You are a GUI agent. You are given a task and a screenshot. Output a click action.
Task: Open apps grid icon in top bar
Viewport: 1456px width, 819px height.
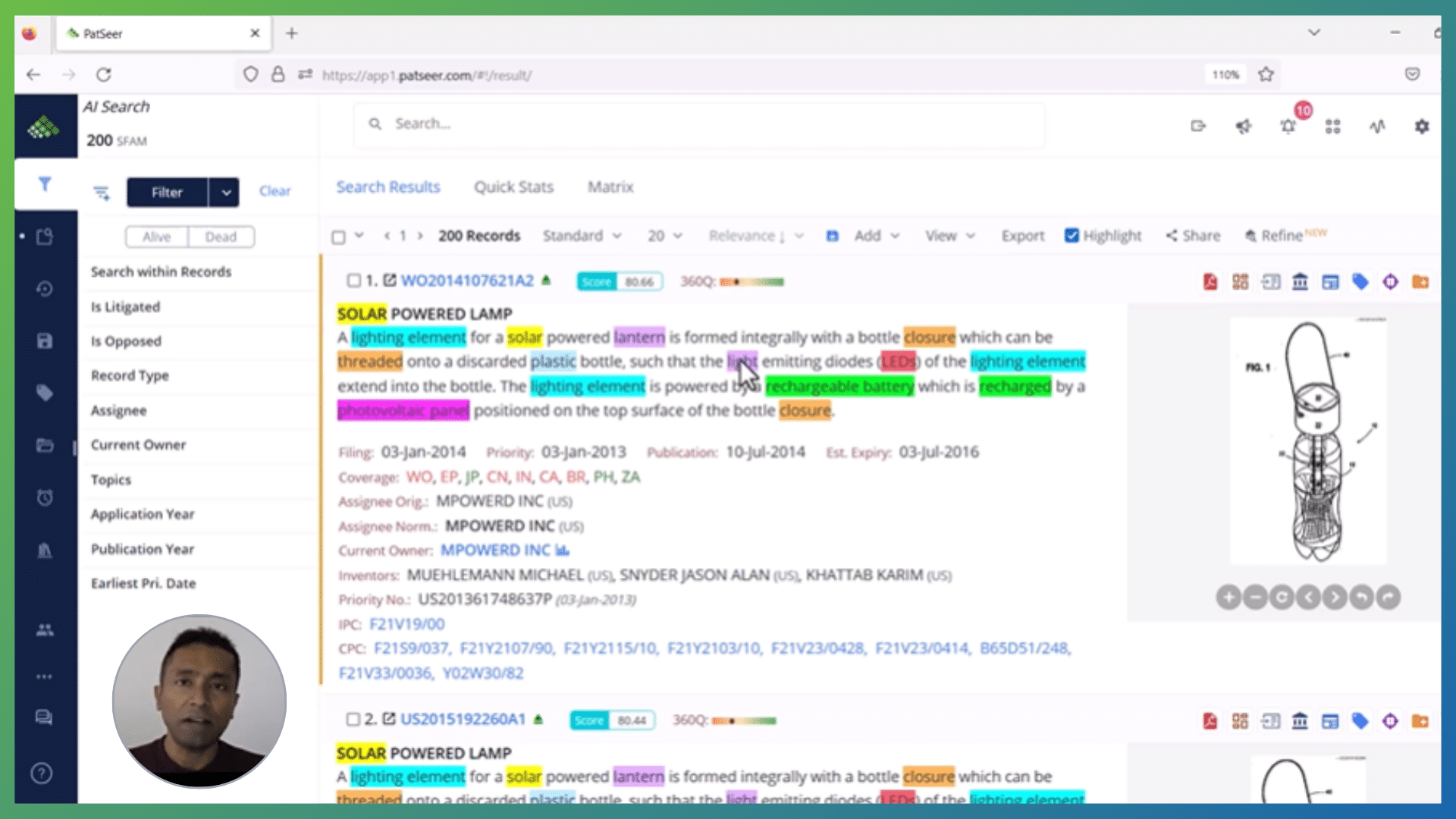[1332, 126]
